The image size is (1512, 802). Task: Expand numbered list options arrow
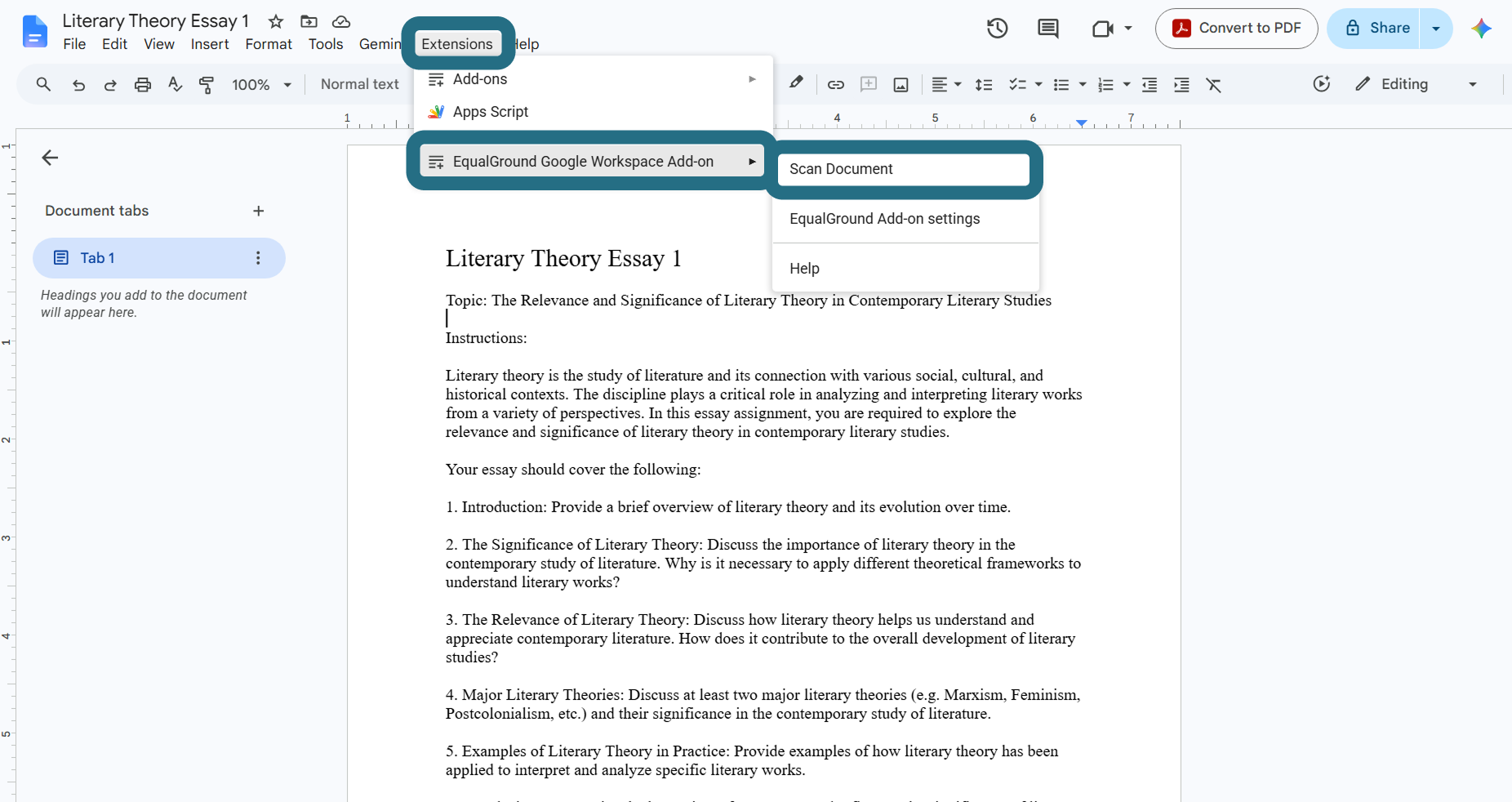(1127, 84)
